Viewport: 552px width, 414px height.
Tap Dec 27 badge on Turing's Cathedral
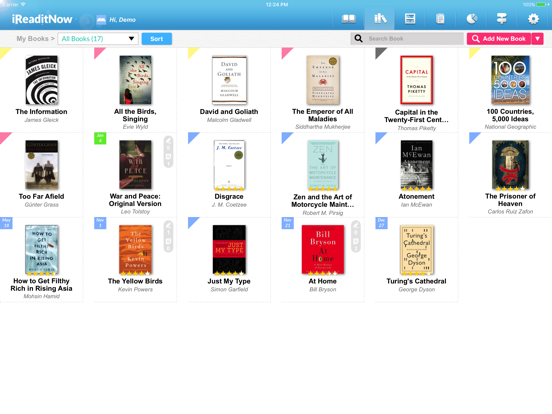point(381,223)
